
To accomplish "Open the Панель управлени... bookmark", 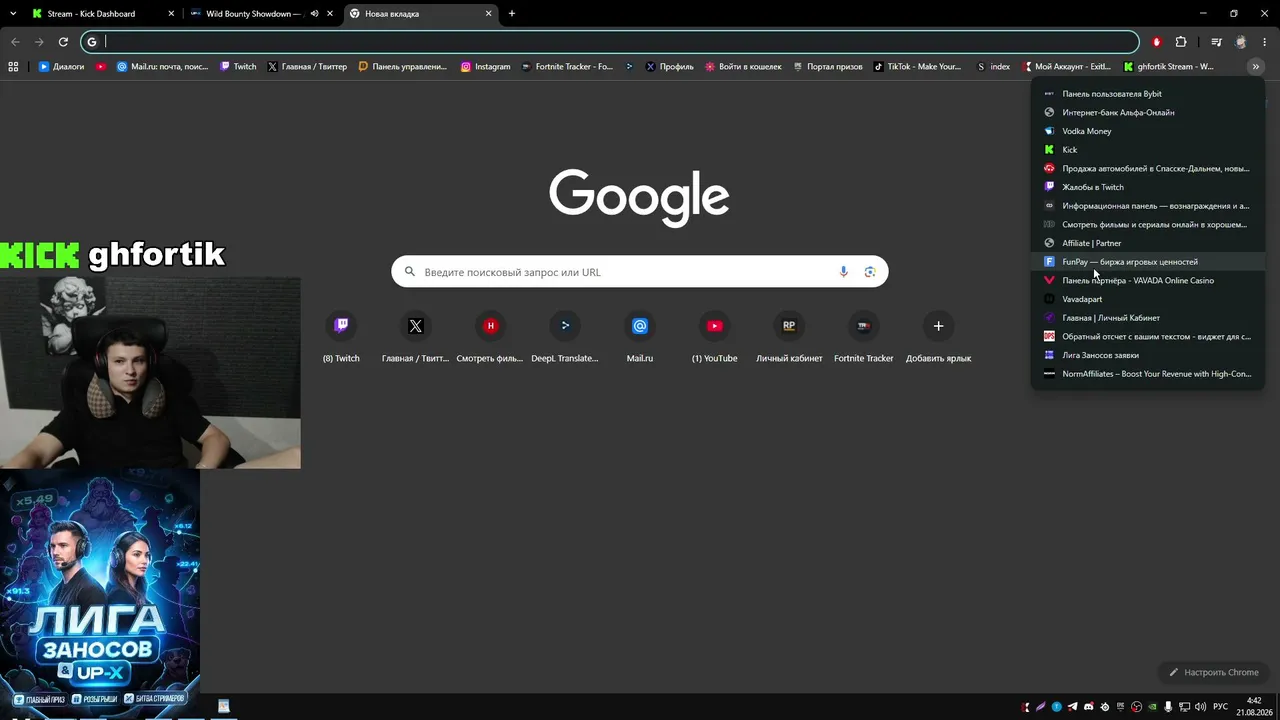I will point(402,67).
